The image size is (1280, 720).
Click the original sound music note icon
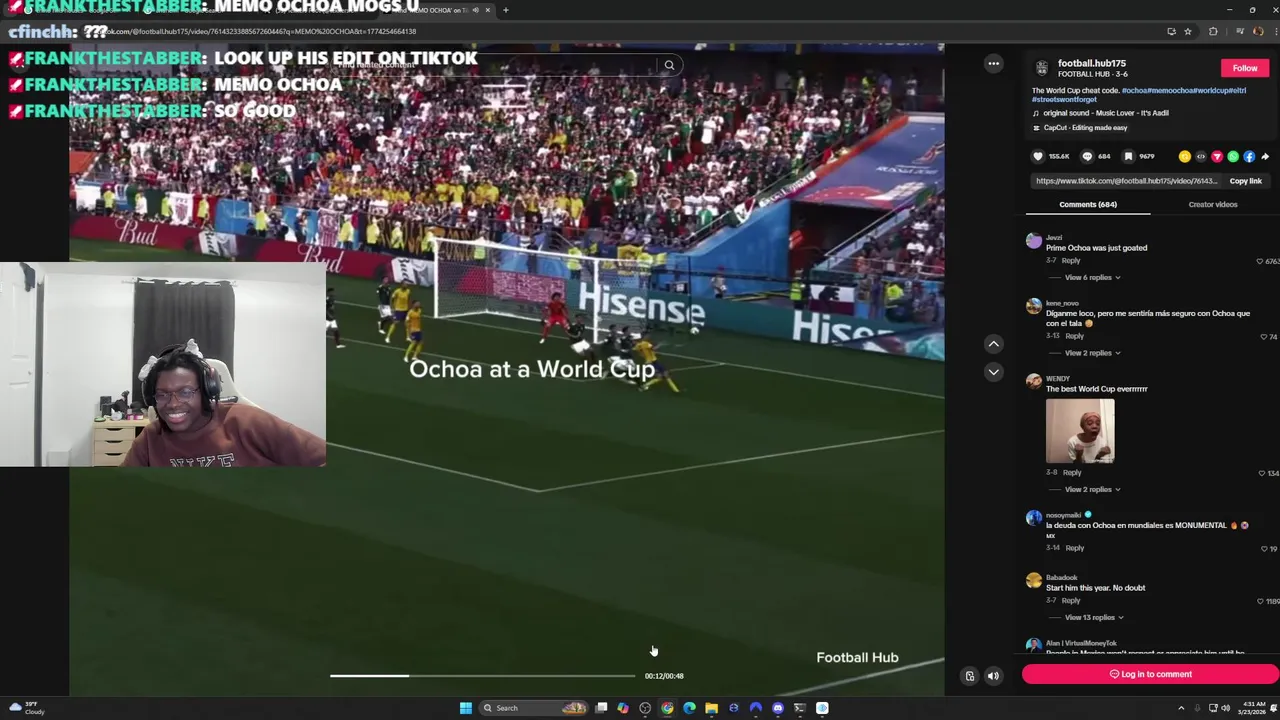1036,113
